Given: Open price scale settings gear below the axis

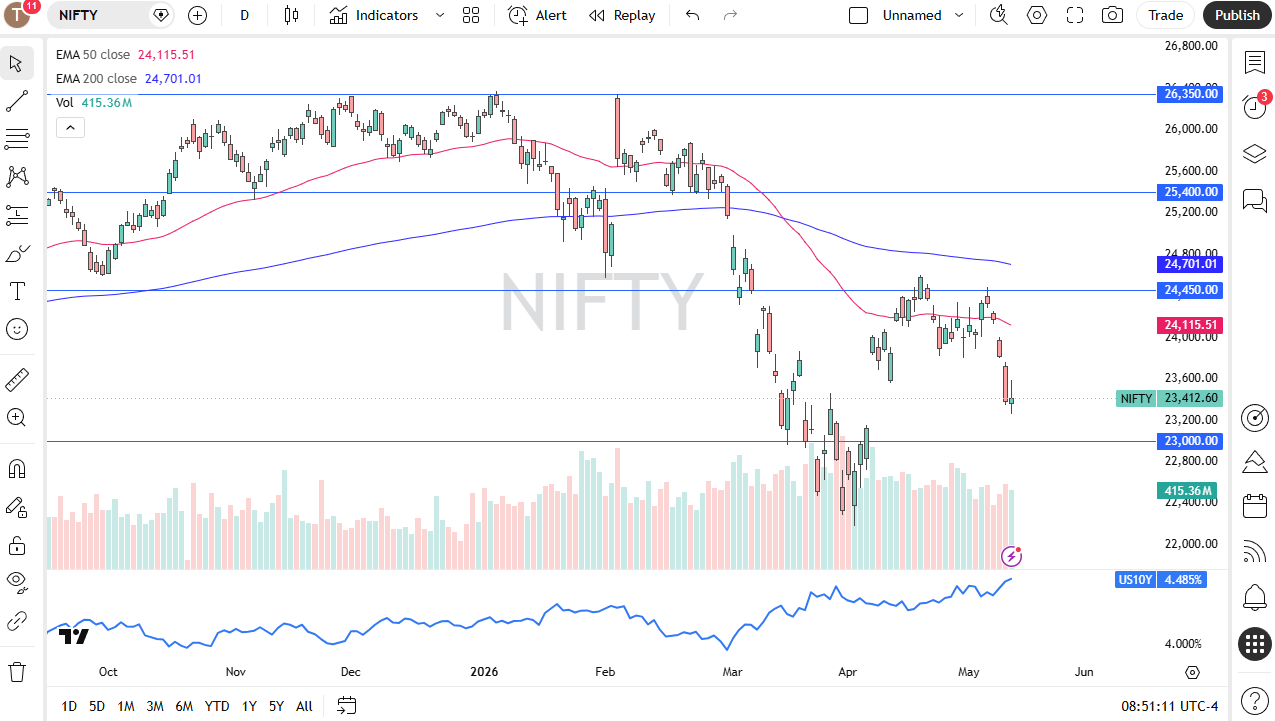Looking at the screenshot, I should [1192, 672].
